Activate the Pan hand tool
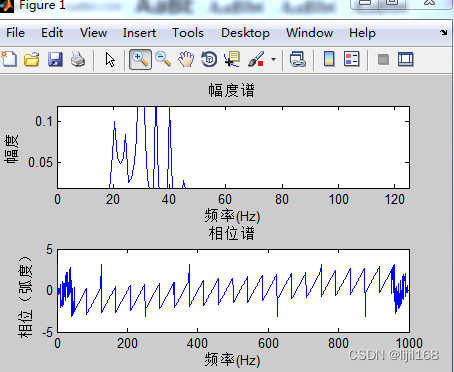 coord(186,60)
